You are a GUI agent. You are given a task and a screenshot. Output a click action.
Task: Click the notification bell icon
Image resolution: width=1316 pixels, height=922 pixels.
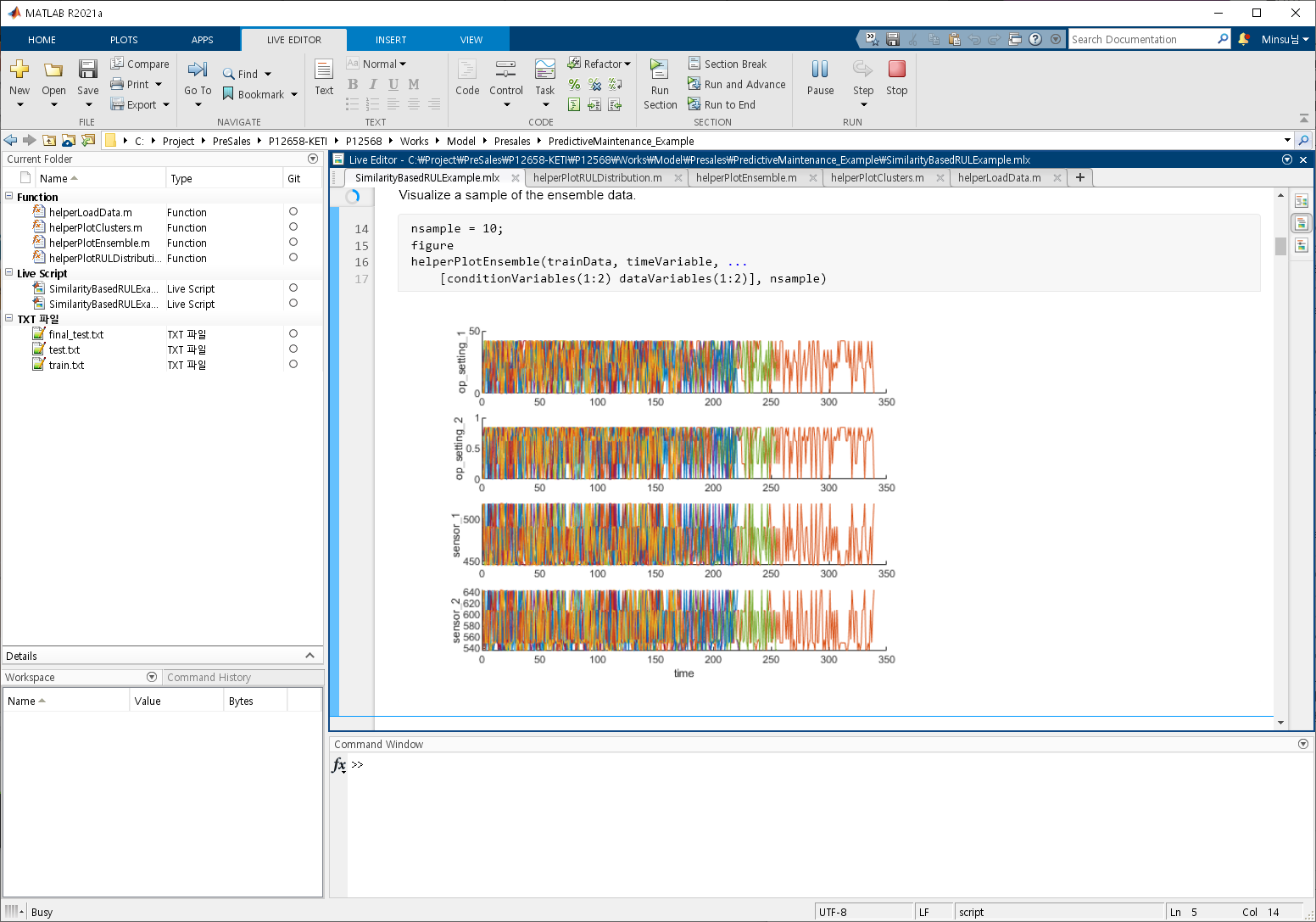[x=1244, y=39]
